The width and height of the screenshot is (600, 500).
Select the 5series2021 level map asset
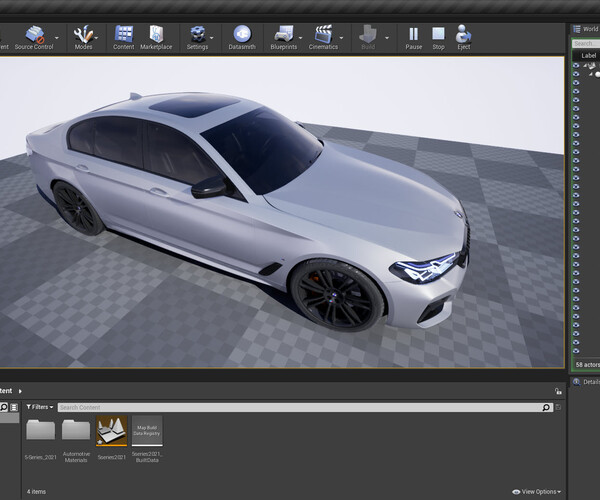coord(111,438)
